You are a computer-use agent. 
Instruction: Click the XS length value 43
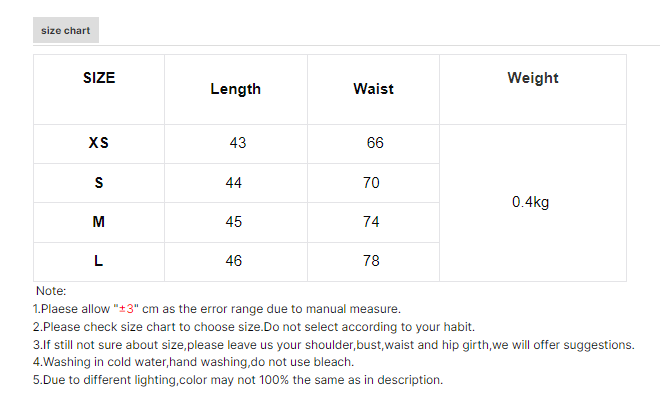pos(237,143)
